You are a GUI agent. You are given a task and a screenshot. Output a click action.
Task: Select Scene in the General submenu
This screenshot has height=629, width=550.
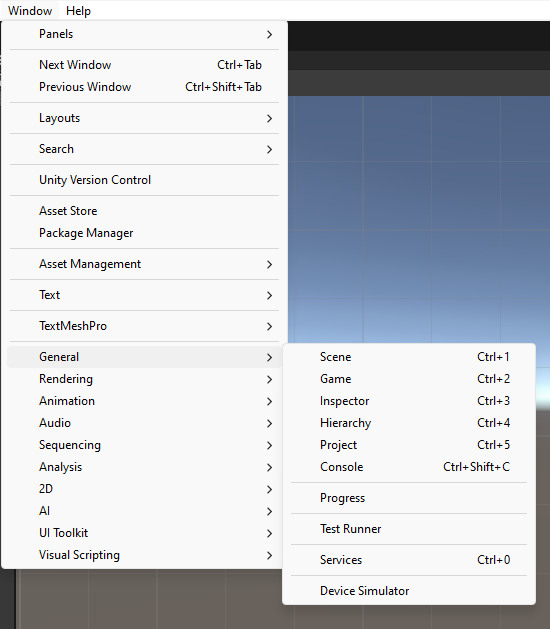(x=409, y=357)
